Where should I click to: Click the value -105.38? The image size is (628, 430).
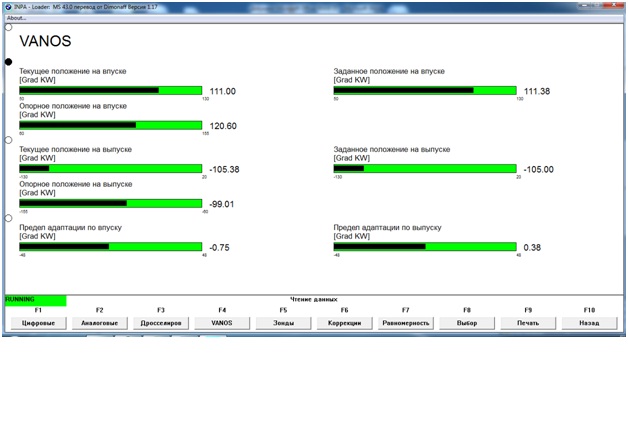click(224, 169)
